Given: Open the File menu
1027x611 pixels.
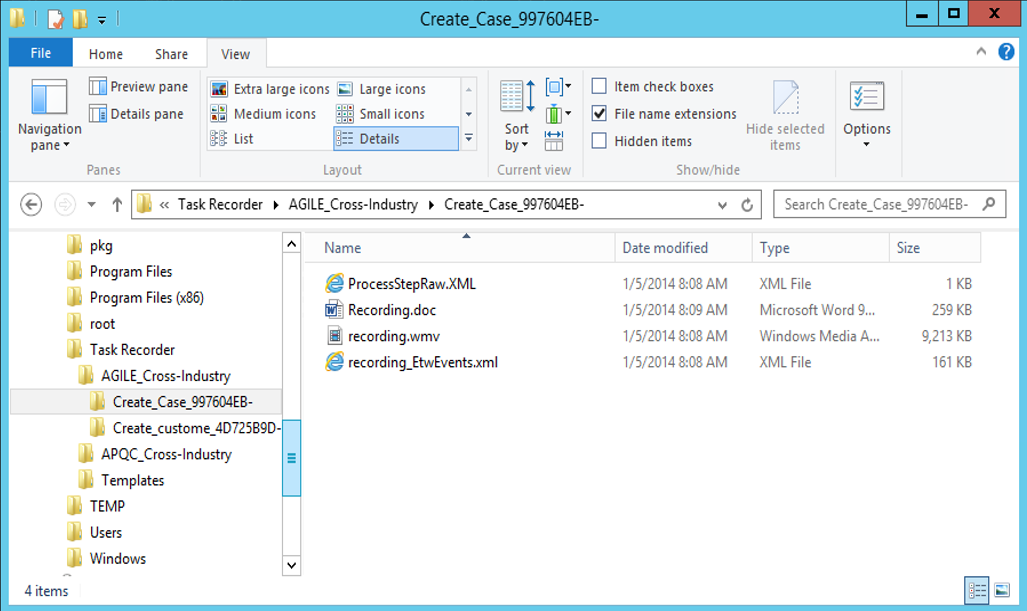Looking at the screenshot, I should [x=41, y=54].
